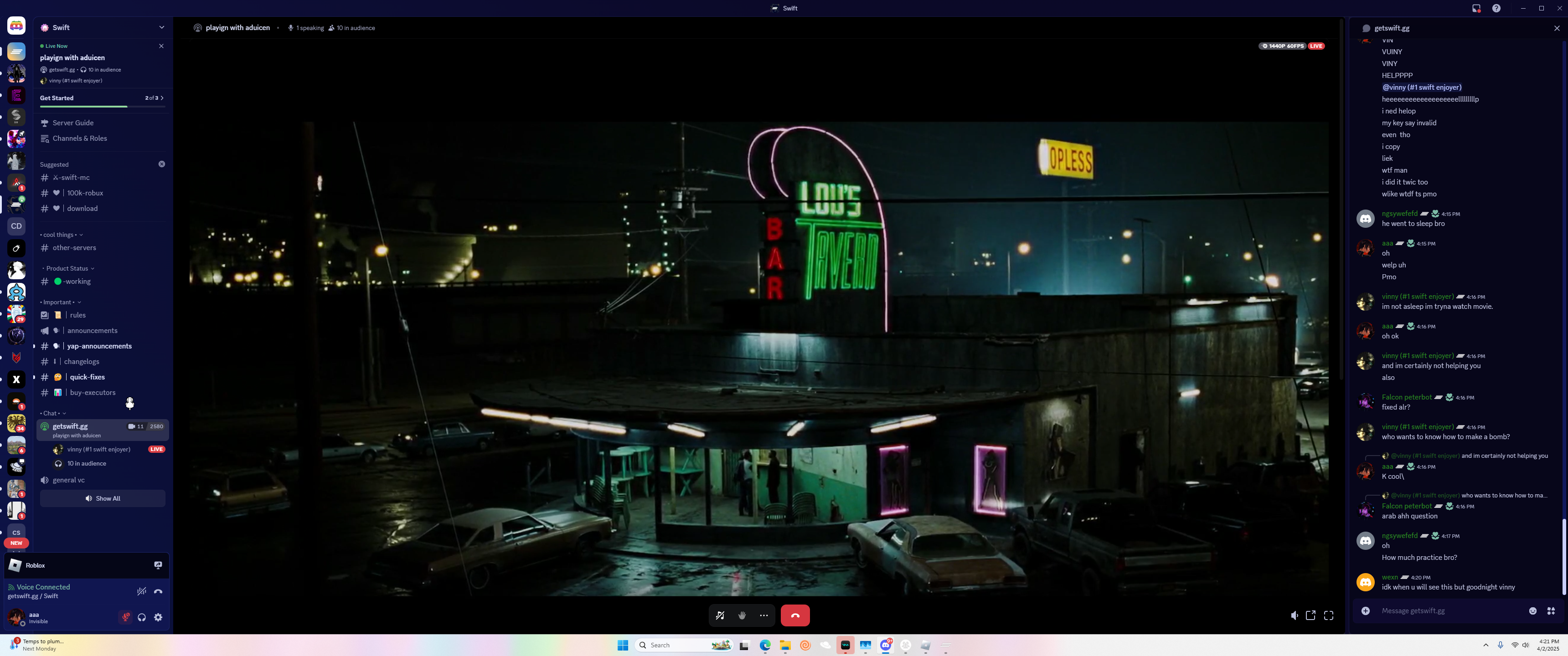Open user settings gear
Viewport: 1568px width, 656px height.
[x=158, y=617]
